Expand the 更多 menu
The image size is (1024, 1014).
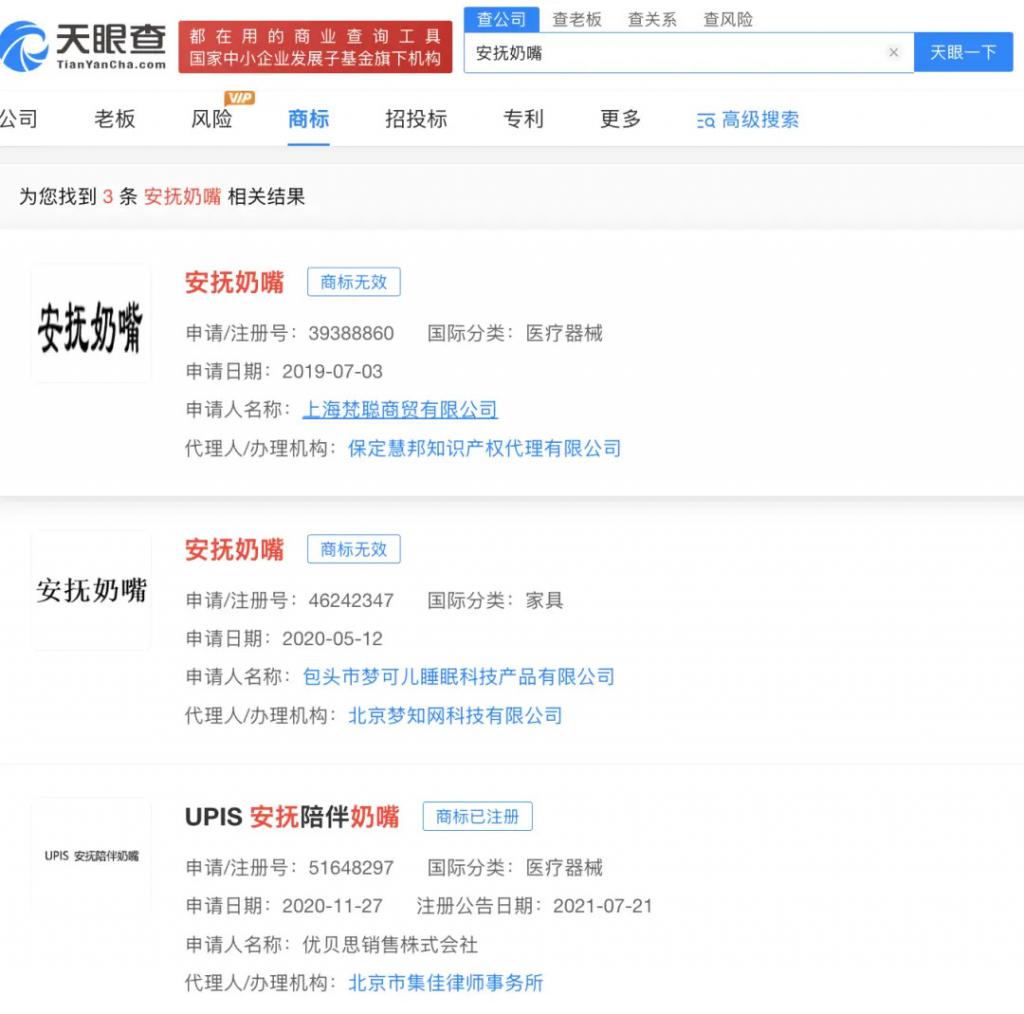[x=620, y=119]
